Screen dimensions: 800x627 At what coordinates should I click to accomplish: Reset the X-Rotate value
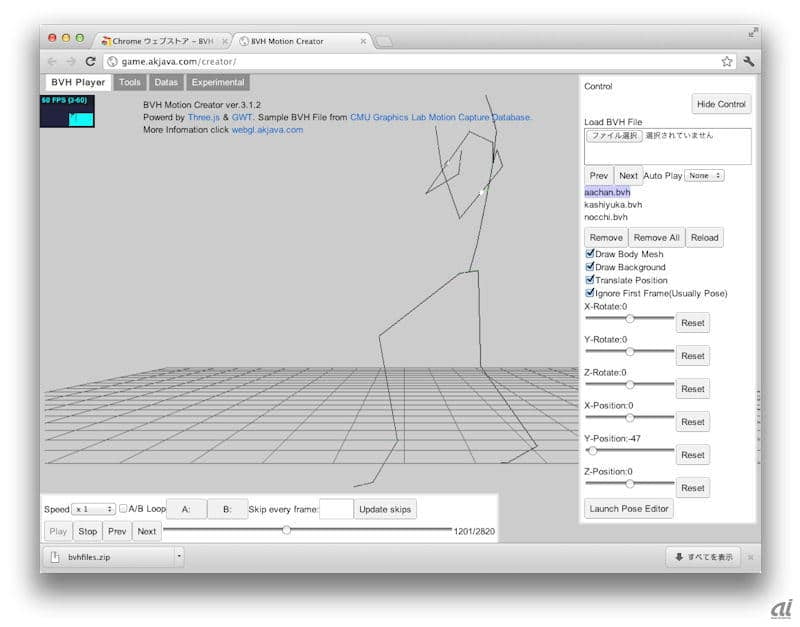tap(692, 323)
